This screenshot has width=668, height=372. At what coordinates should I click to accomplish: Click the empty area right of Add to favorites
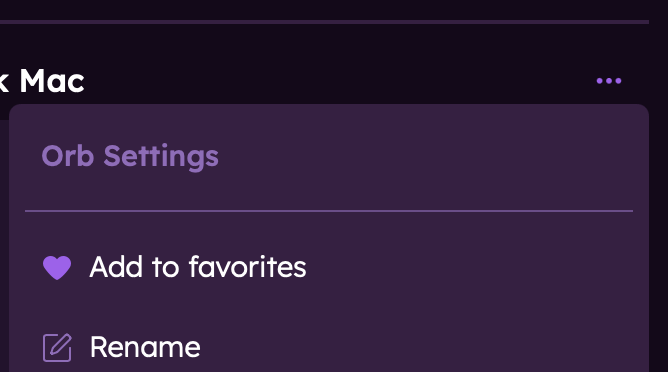pos(469,267)
